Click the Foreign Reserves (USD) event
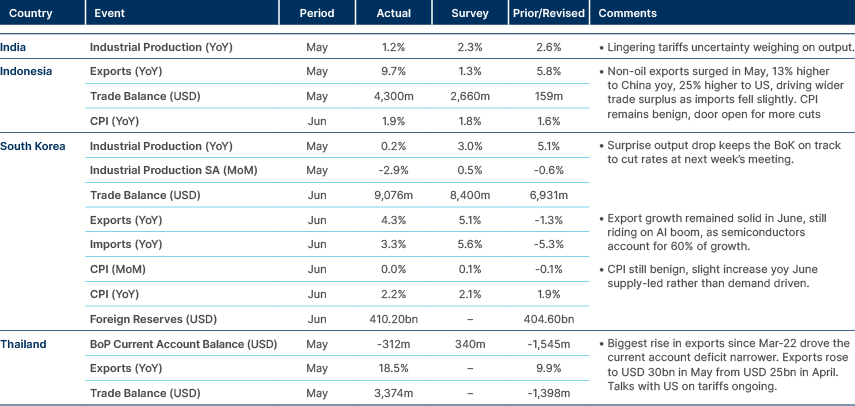 click(153, 319)
